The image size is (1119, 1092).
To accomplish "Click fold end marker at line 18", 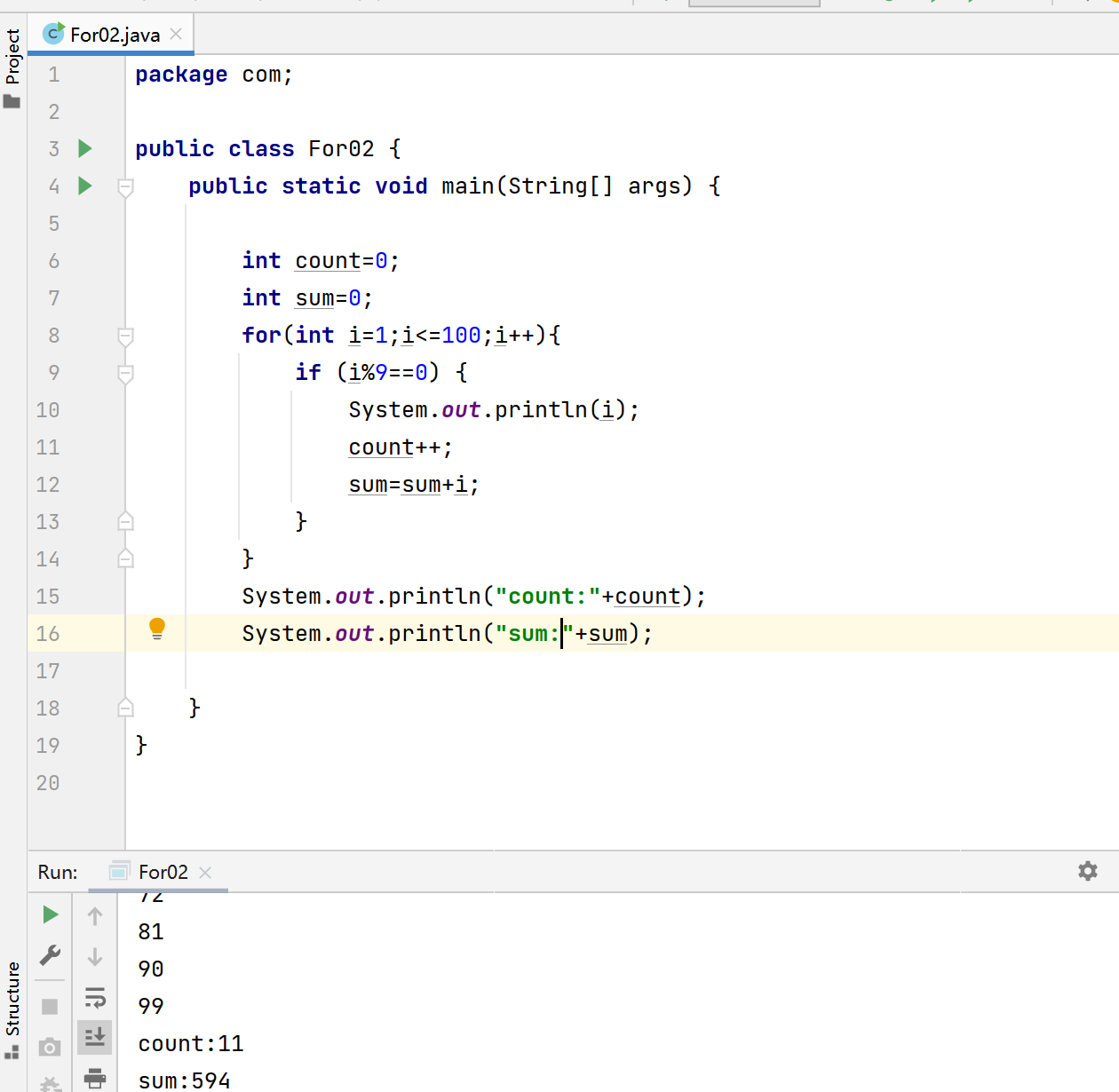I will [126, 708].
